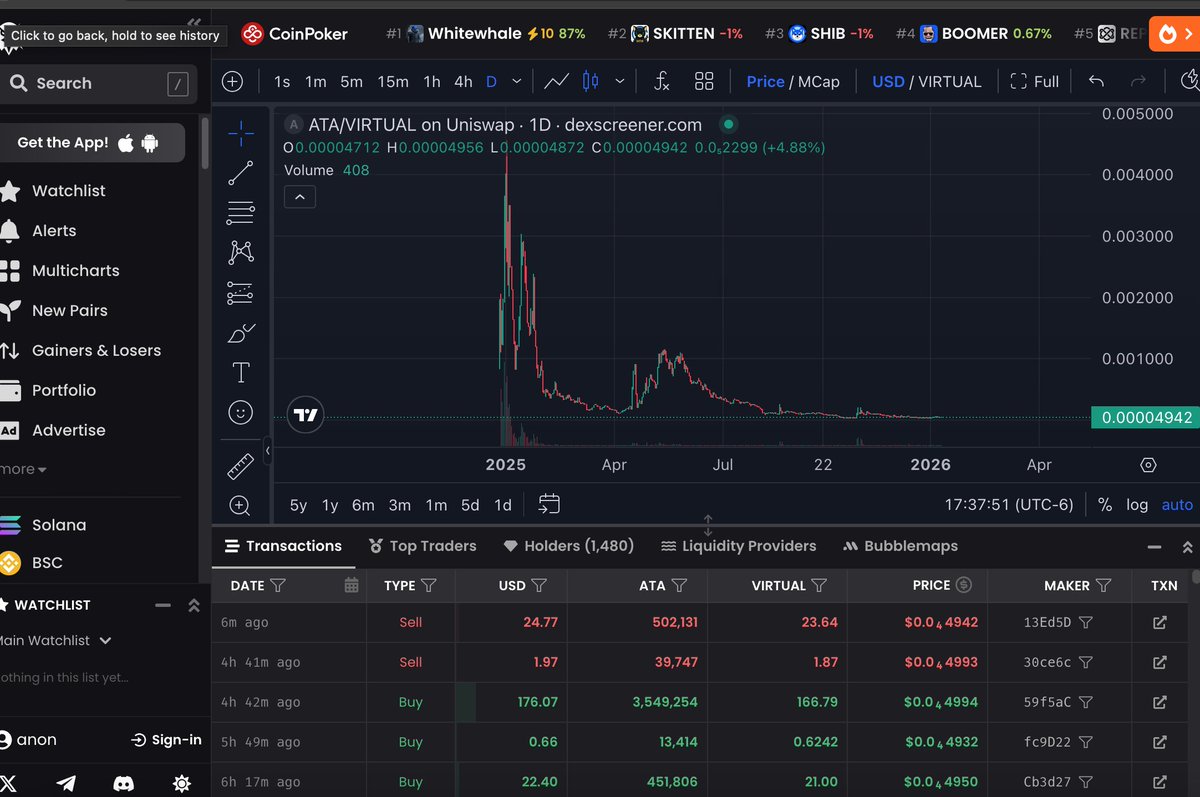This screenshot has height=797, width=1200.
Task: Toggle log scale on chart
Action: pos(1137,505)
